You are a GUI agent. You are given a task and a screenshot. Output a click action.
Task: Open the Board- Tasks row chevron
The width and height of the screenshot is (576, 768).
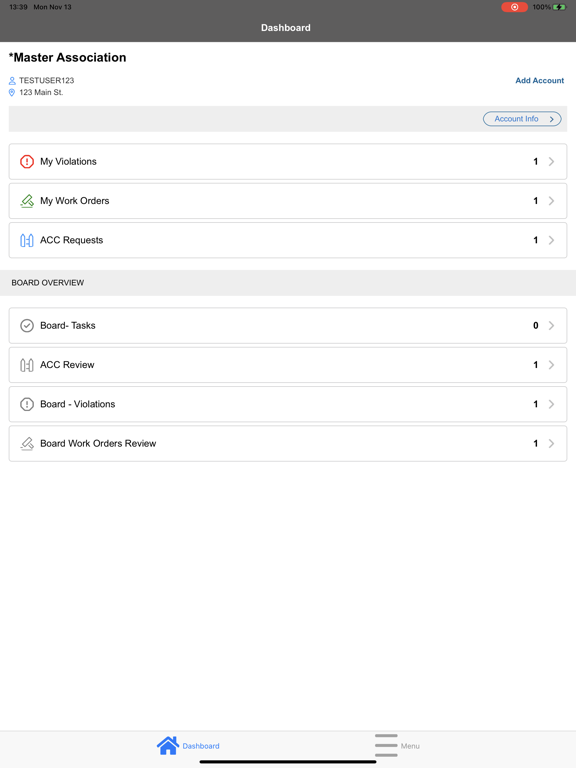click(x=552, y=326)
